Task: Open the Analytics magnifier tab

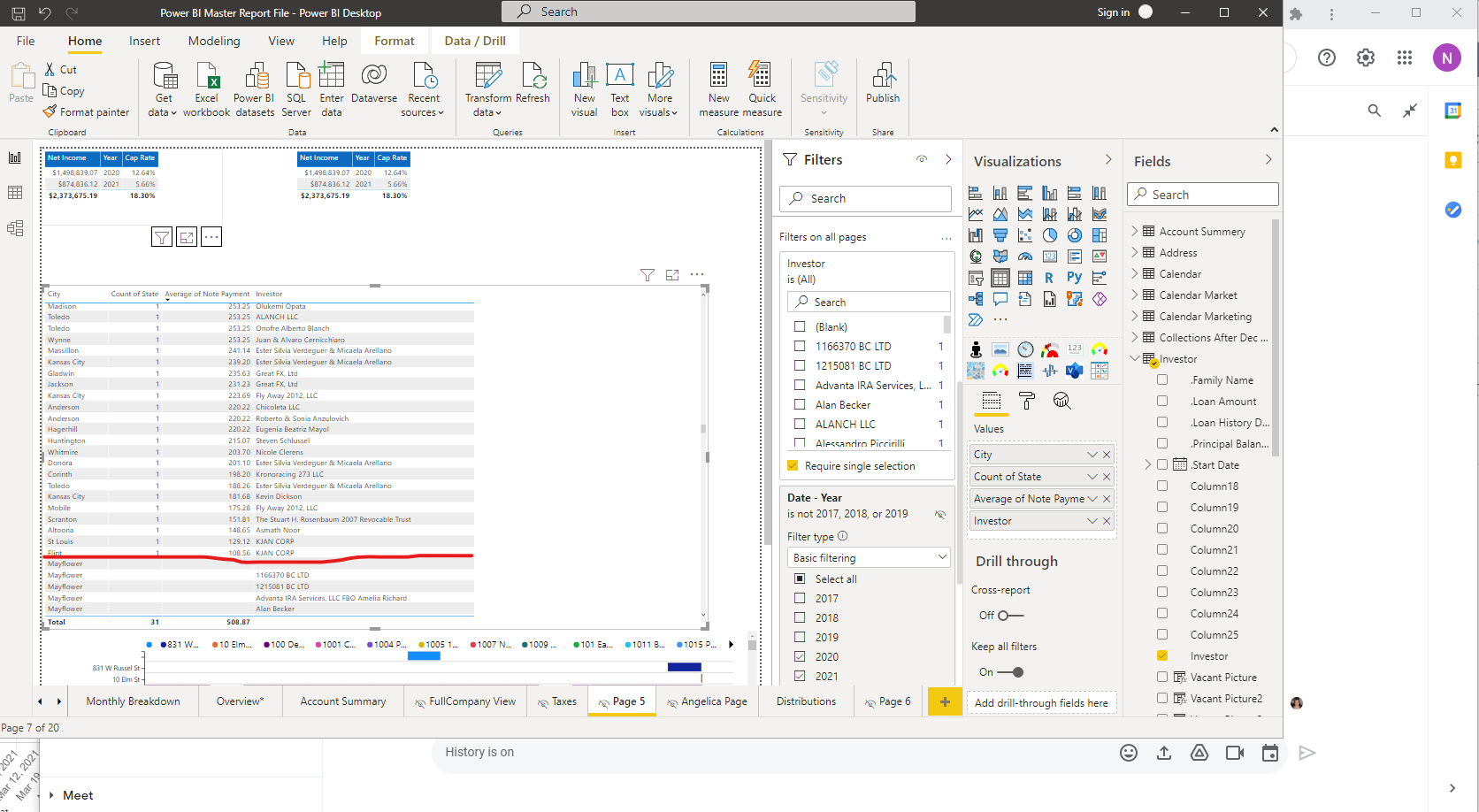Action: click(1062, 402)
